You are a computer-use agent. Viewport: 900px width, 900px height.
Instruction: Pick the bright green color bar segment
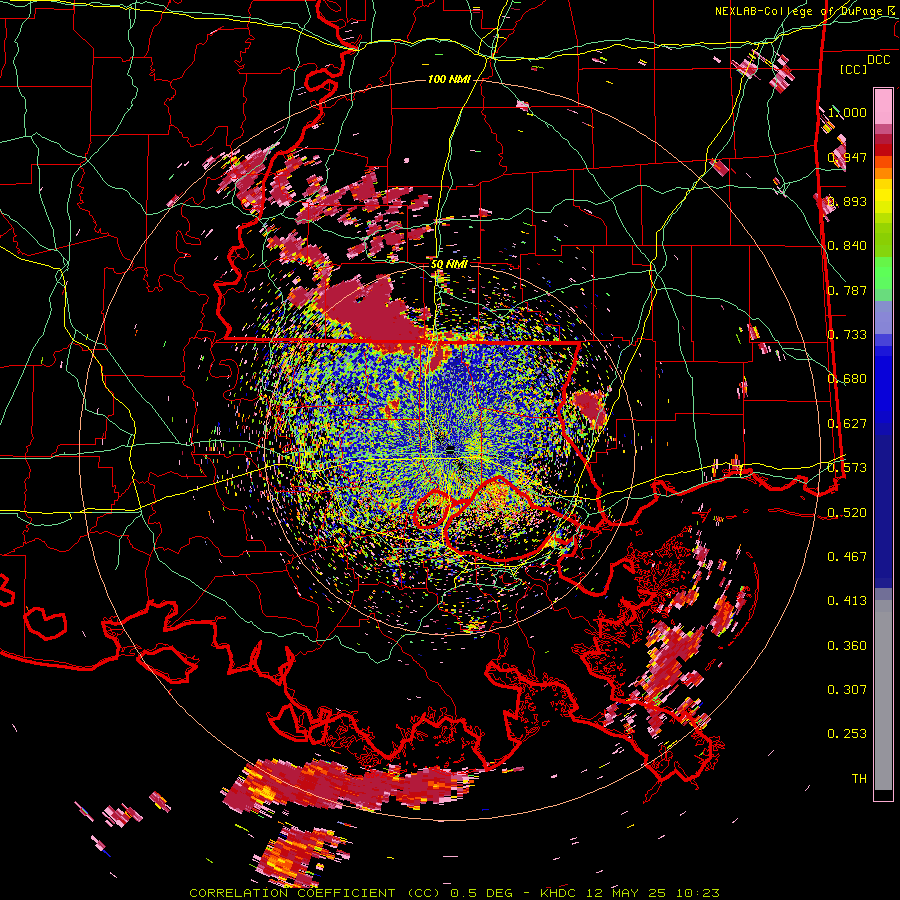point(883,272)
